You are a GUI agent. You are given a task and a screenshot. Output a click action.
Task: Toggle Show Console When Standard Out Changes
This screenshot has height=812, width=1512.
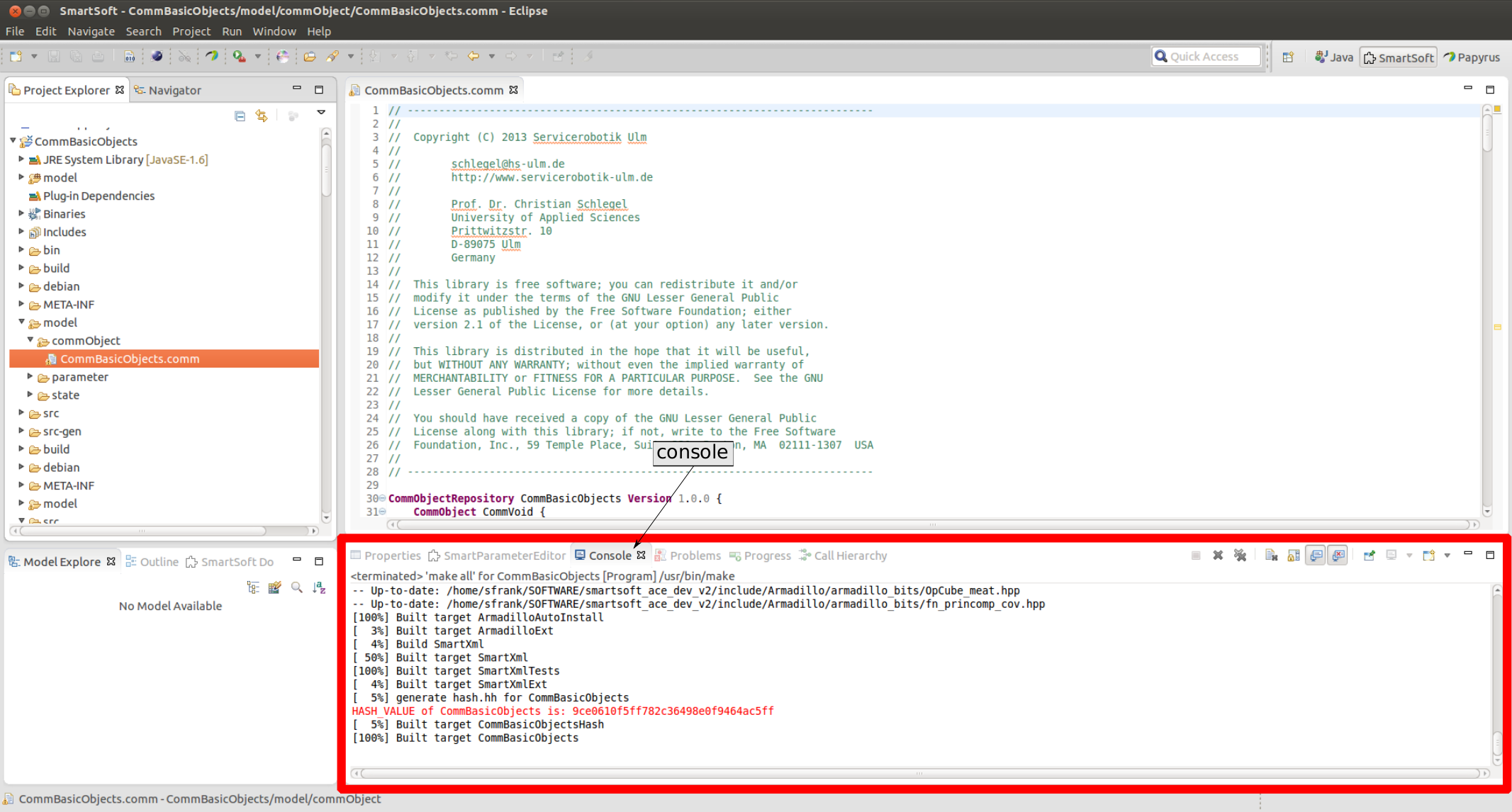pos(1316,556)
